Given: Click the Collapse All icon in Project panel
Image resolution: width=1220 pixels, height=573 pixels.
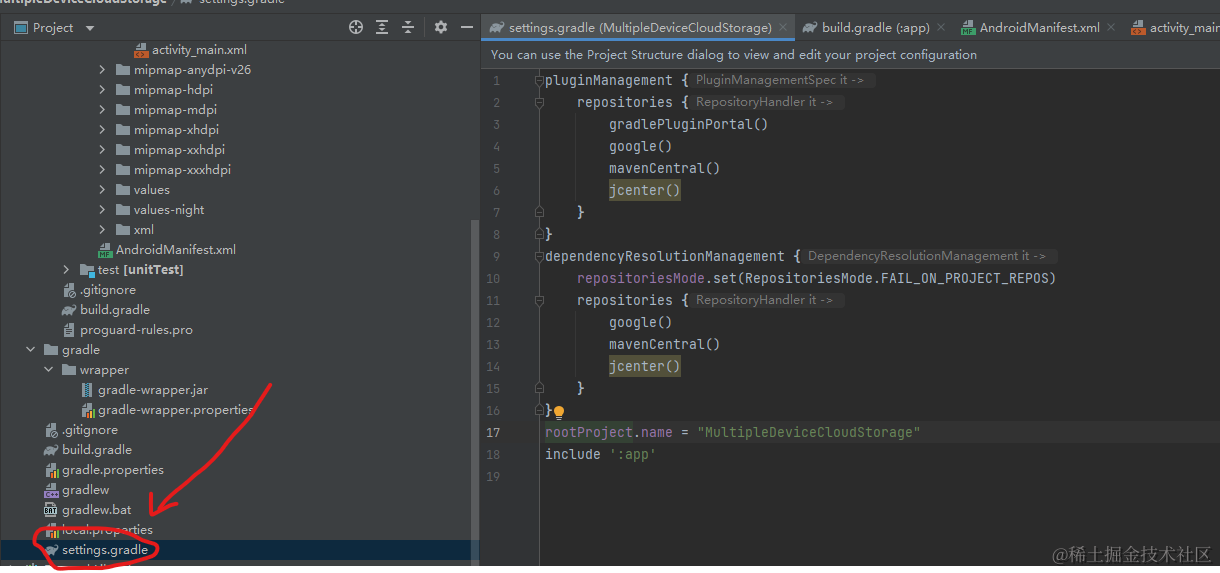Looking at the screenshot, I should 410,28.
